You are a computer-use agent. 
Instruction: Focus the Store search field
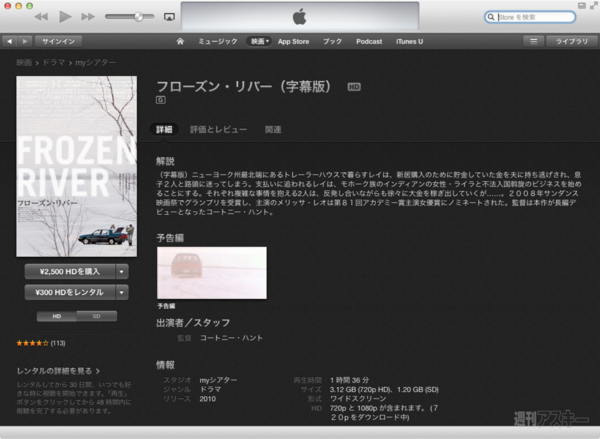[x=530, y=17]
